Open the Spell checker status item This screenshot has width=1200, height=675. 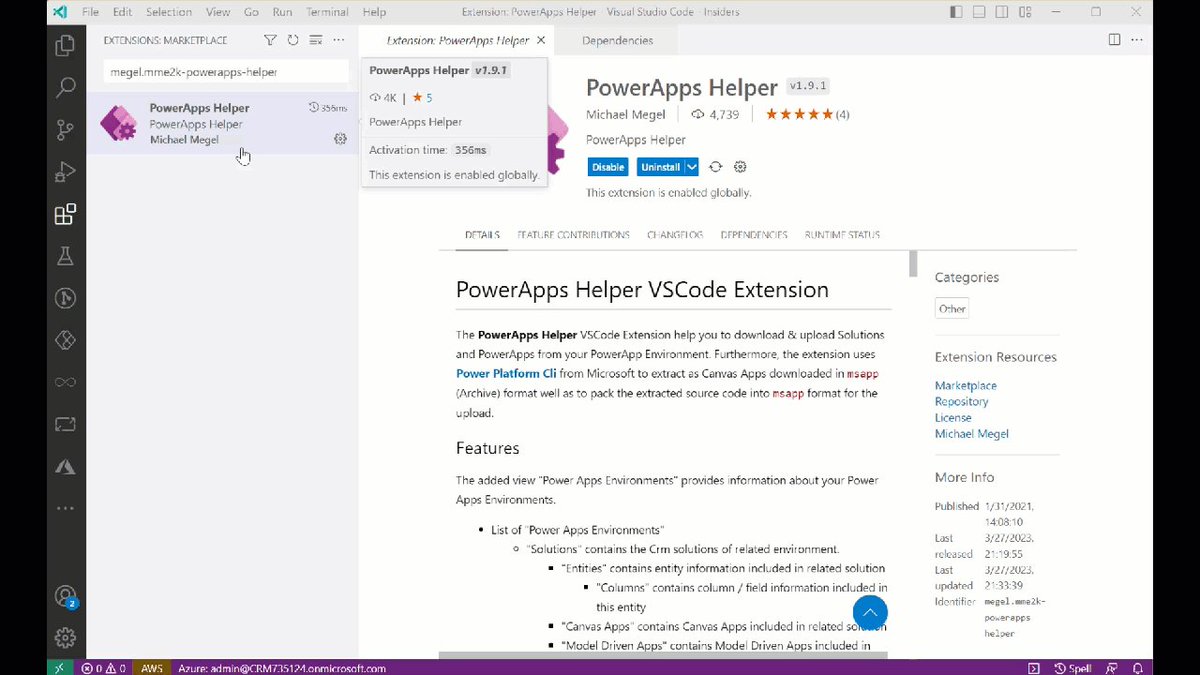pyautogui.click(x=1073, y=668)
